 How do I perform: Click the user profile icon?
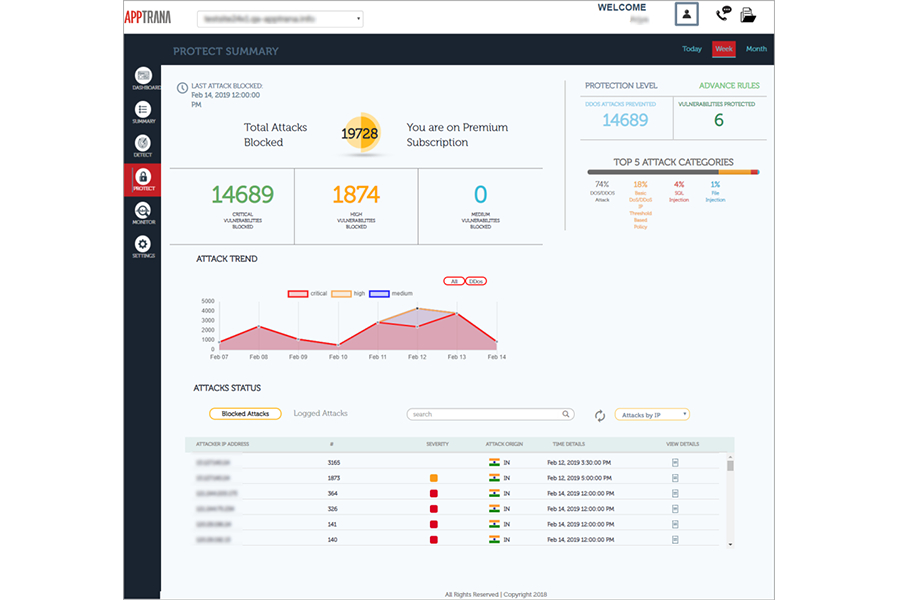(685, 15)
